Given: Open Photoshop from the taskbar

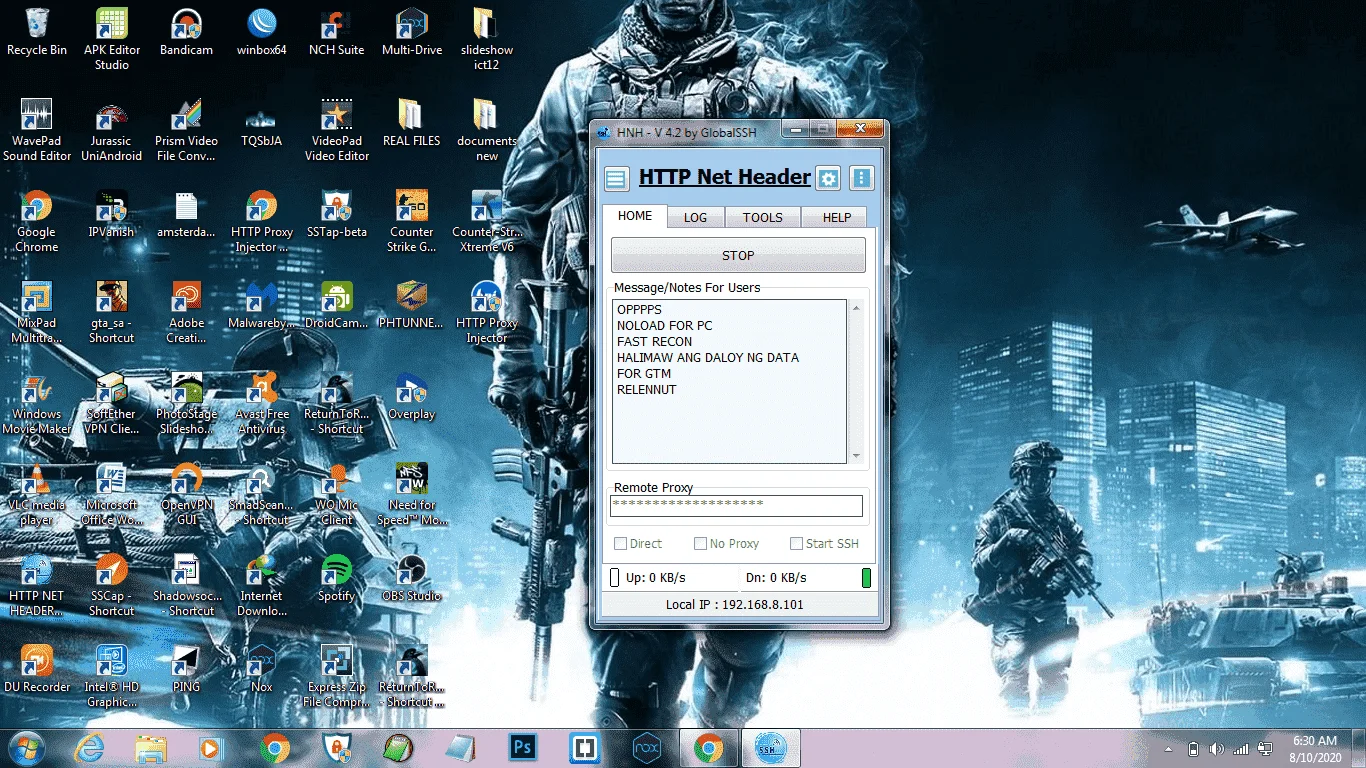Looking at the screenshot, I should coord(522,748).
